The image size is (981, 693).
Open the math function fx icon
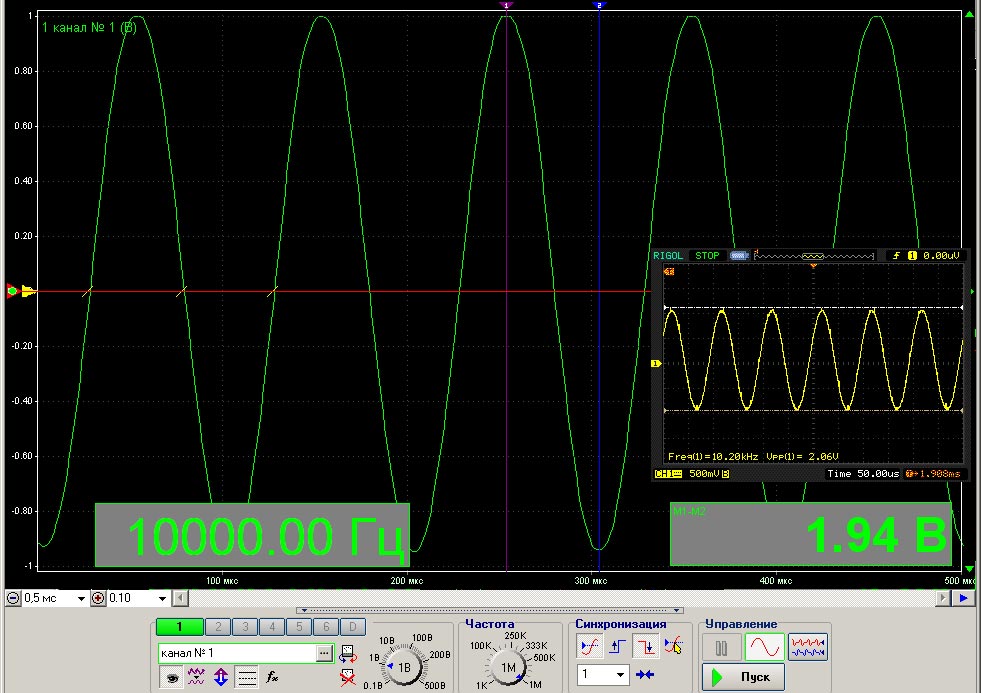coord(271,677)
